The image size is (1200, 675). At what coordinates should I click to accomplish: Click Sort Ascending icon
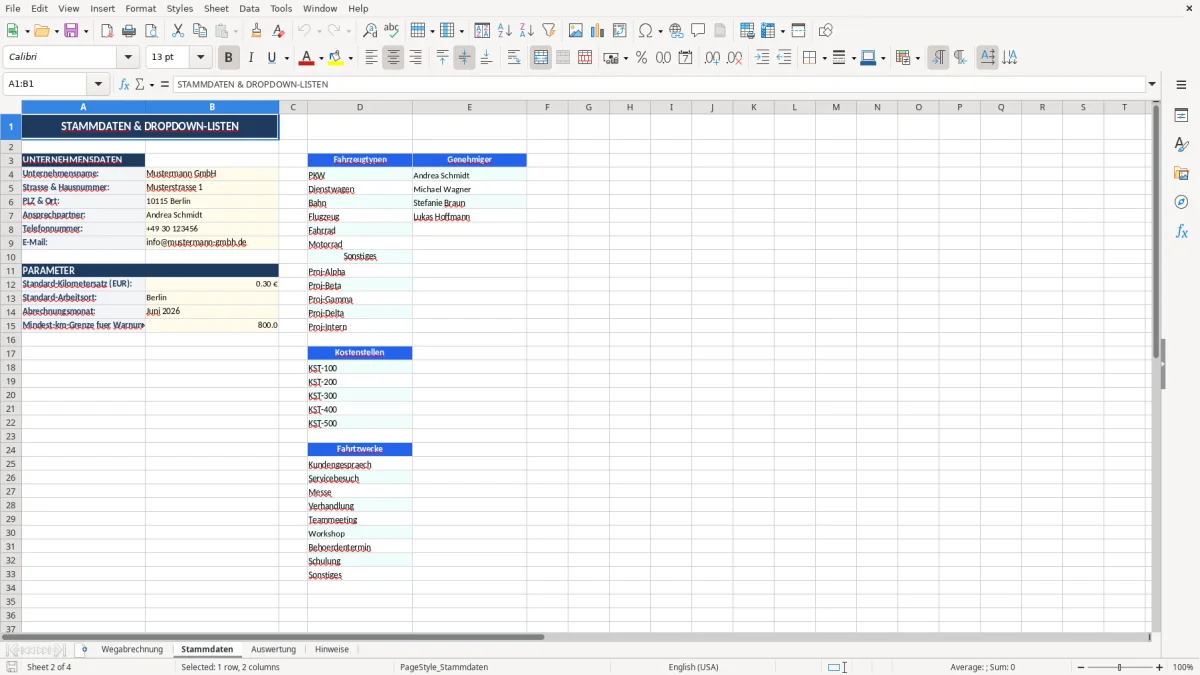click(505, 31)
